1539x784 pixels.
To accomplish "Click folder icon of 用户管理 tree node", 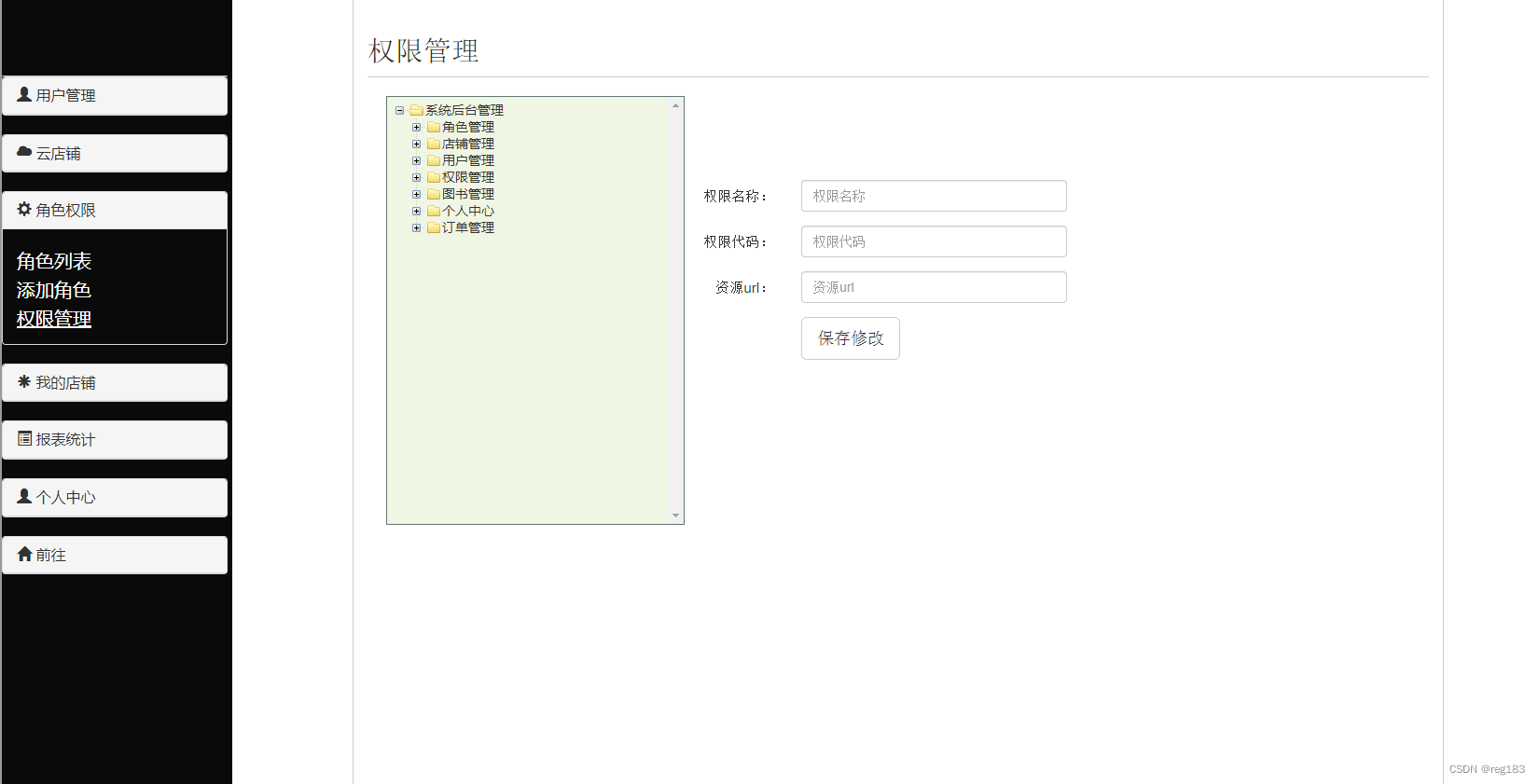I will point(434,160).
